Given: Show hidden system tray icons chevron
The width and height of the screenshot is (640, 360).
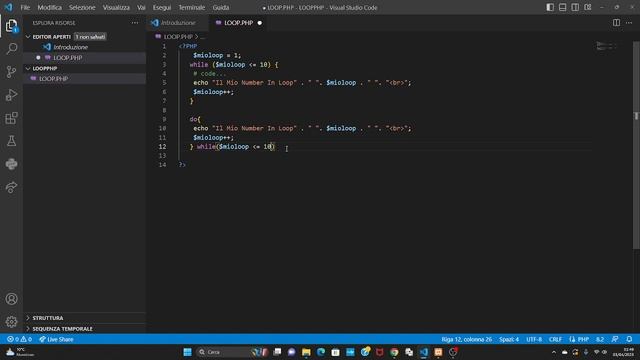Looking at the screenshot, I should (x=553, y=352).
